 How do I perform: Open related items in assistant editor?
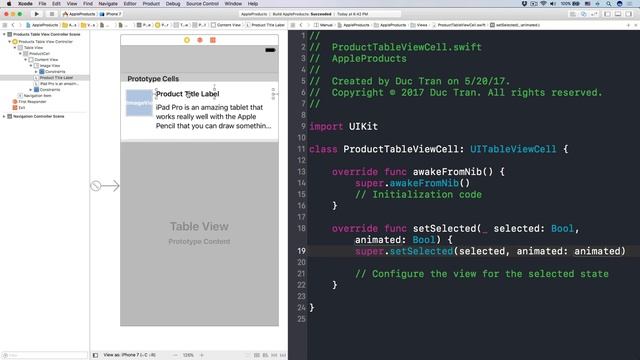click(293, 25)
